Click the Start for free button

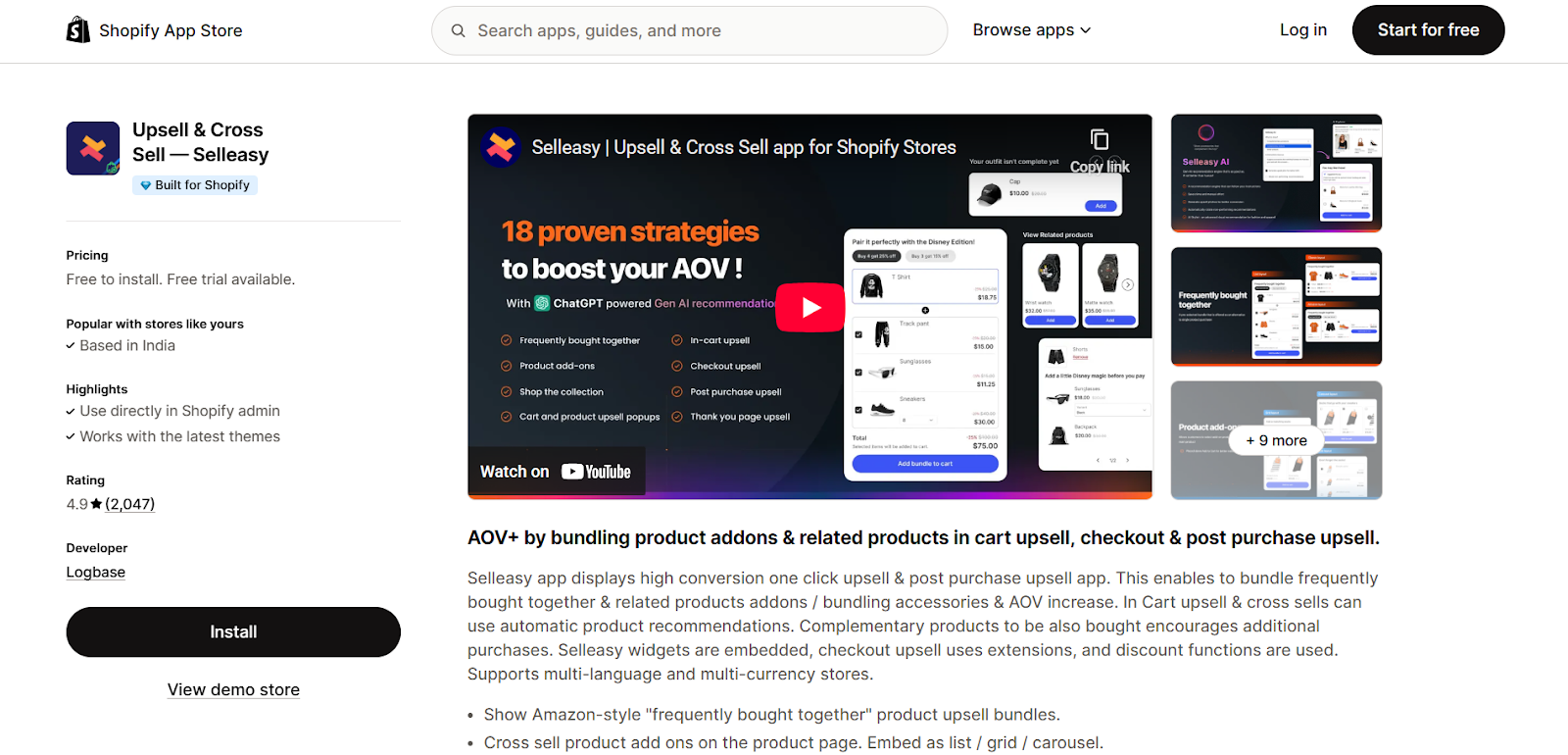[x=1428, y=30]
